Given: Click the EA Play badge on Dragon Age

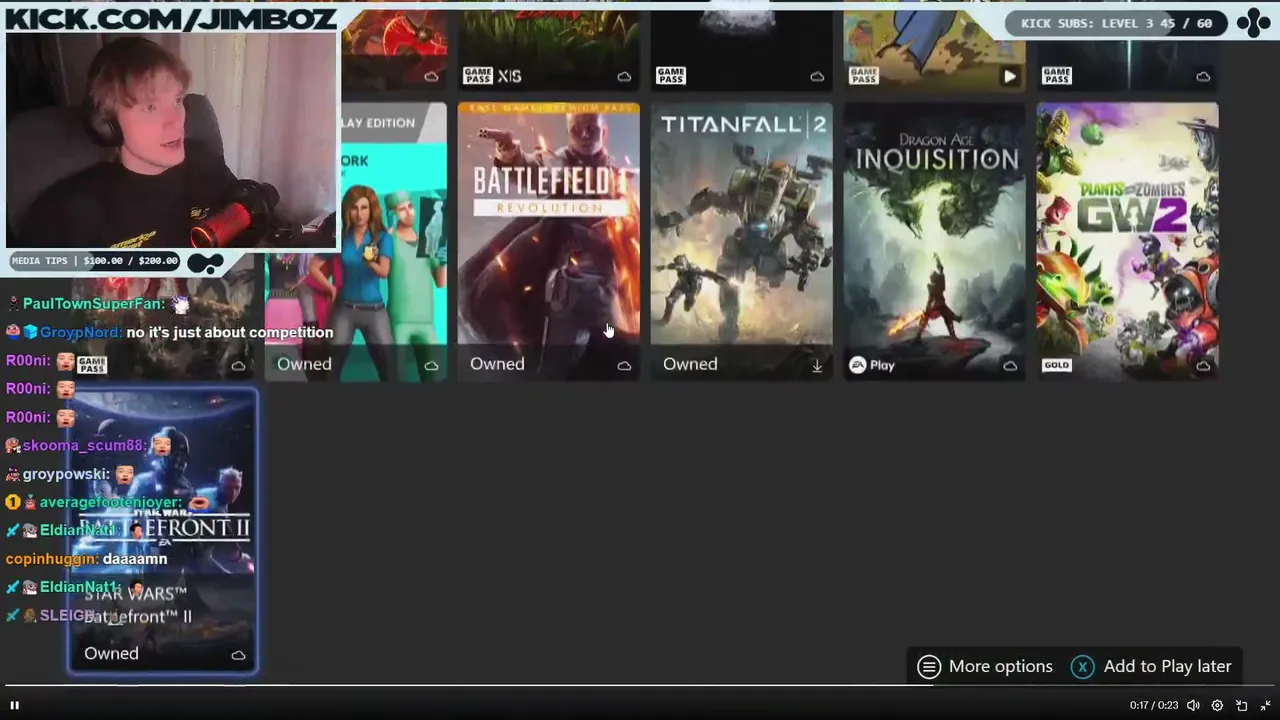Looking at the screenshot, I should coord(872,365).
